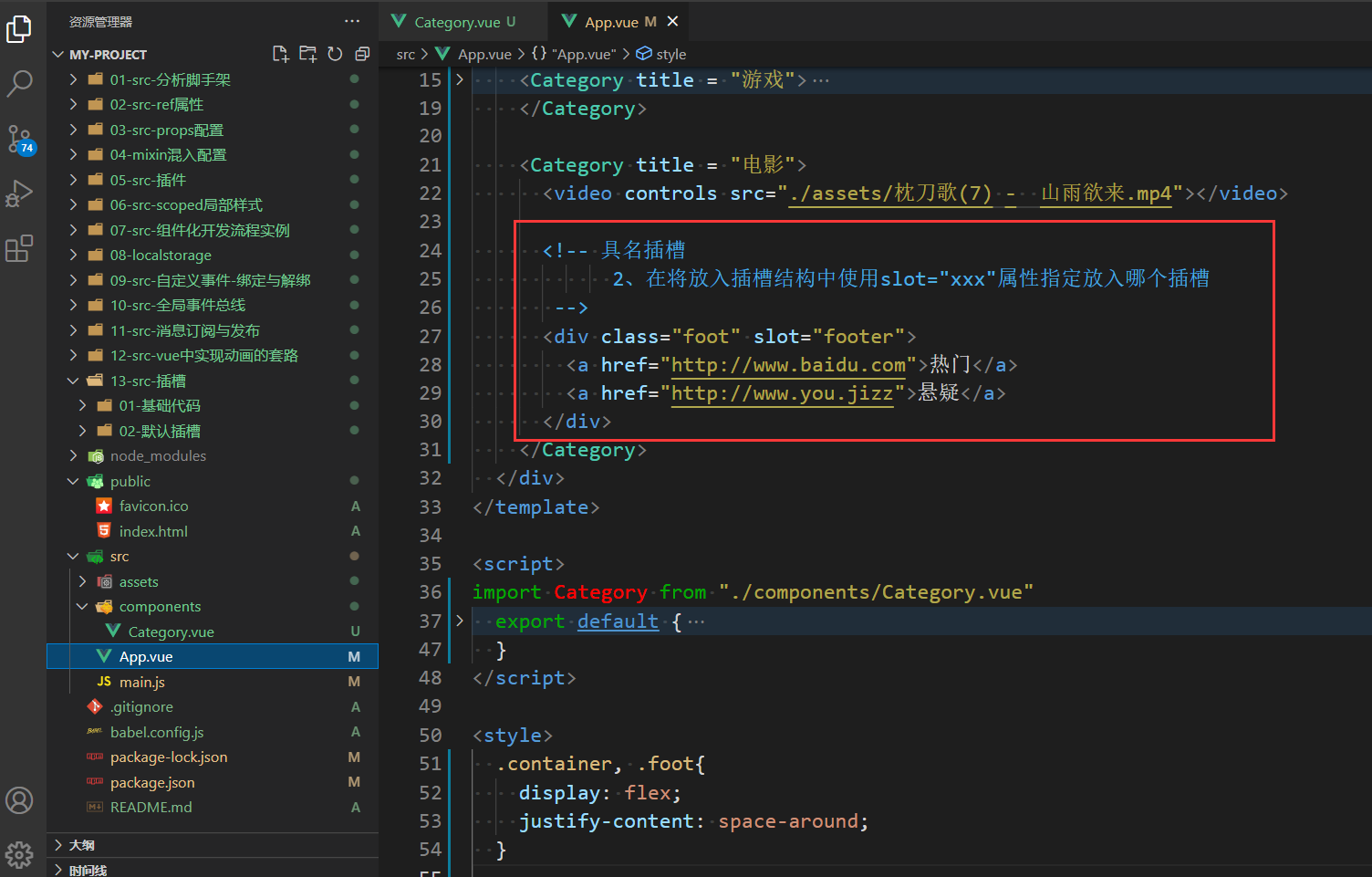The height and width of the screenshot is (877, 1372).
Task: Click the default keyword link
Action: [x=618, y=621]
